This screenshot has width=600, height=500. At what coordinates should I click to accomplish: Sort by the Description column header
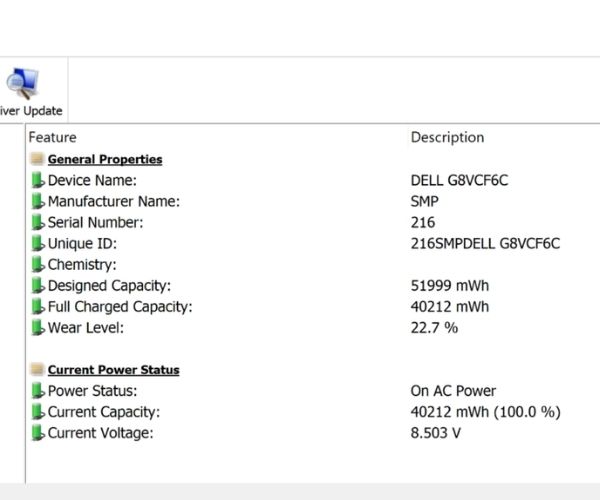coord(447,137)
